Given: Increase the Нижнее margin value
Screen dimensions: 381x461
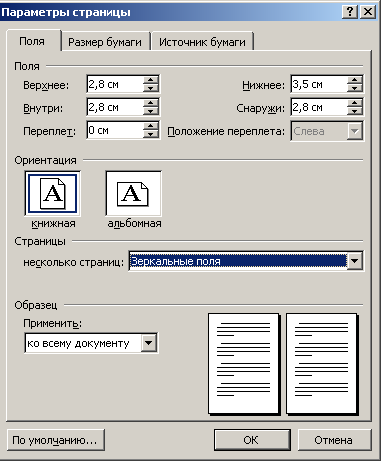Looking at the screenshot, I should [354, 80].
